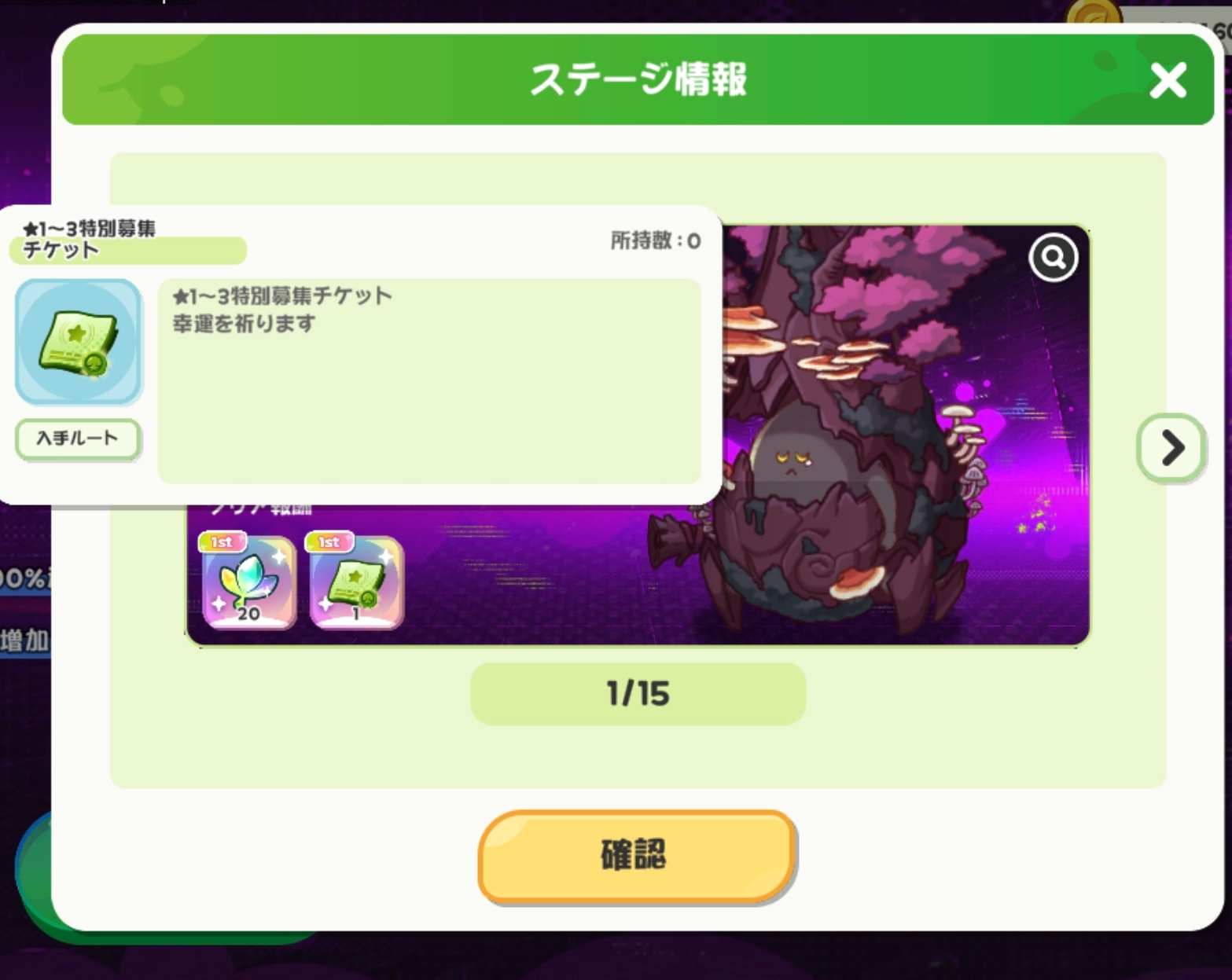Screen dimensions: 1232x980
Task: Click the 増加 label at left edge
Action: click(25, 640)
